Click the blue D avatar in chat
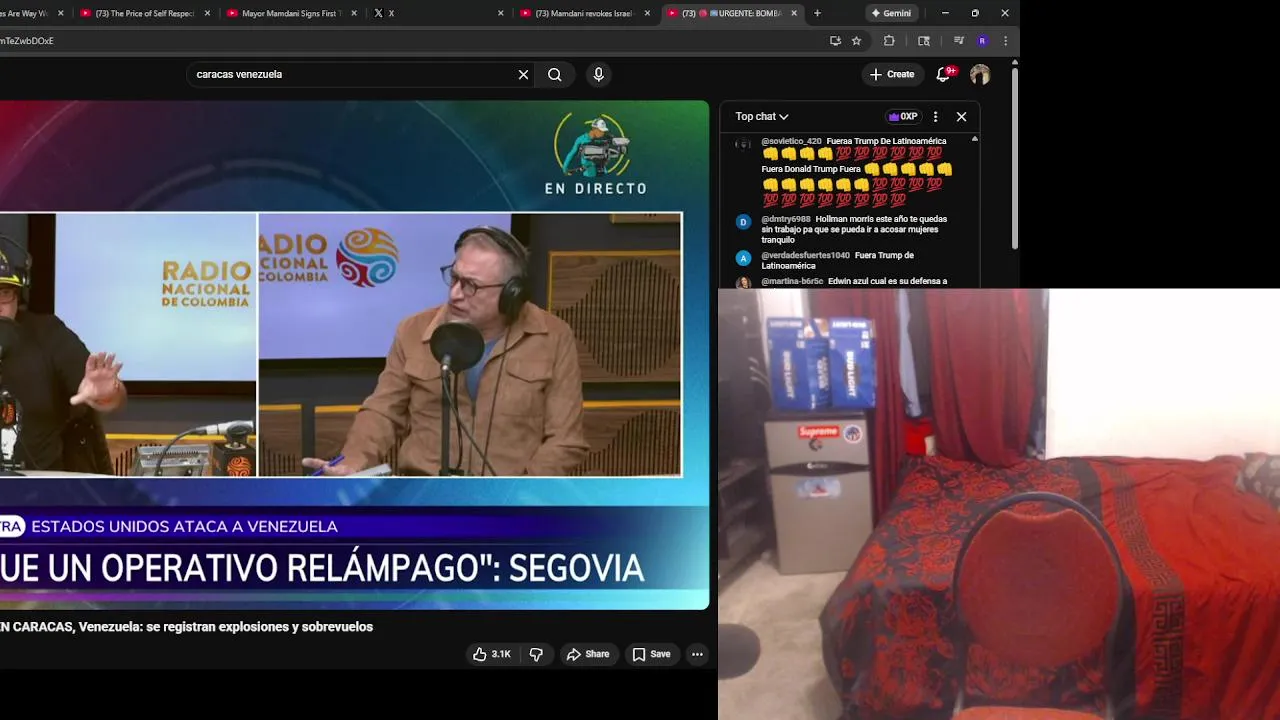 [743, 222]
